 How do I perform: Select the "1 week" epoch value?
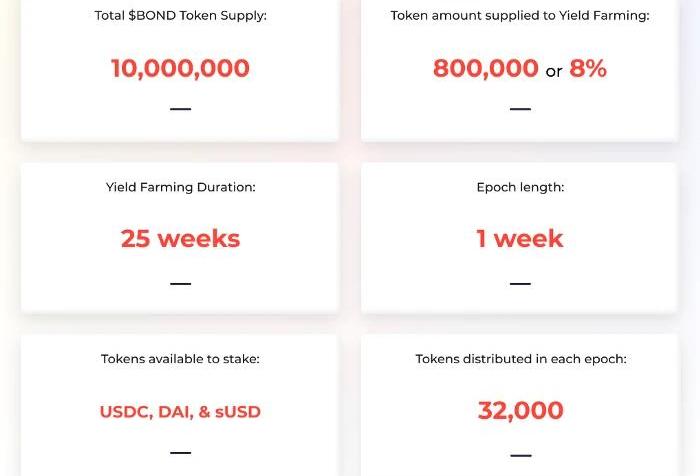coord(520,239)
